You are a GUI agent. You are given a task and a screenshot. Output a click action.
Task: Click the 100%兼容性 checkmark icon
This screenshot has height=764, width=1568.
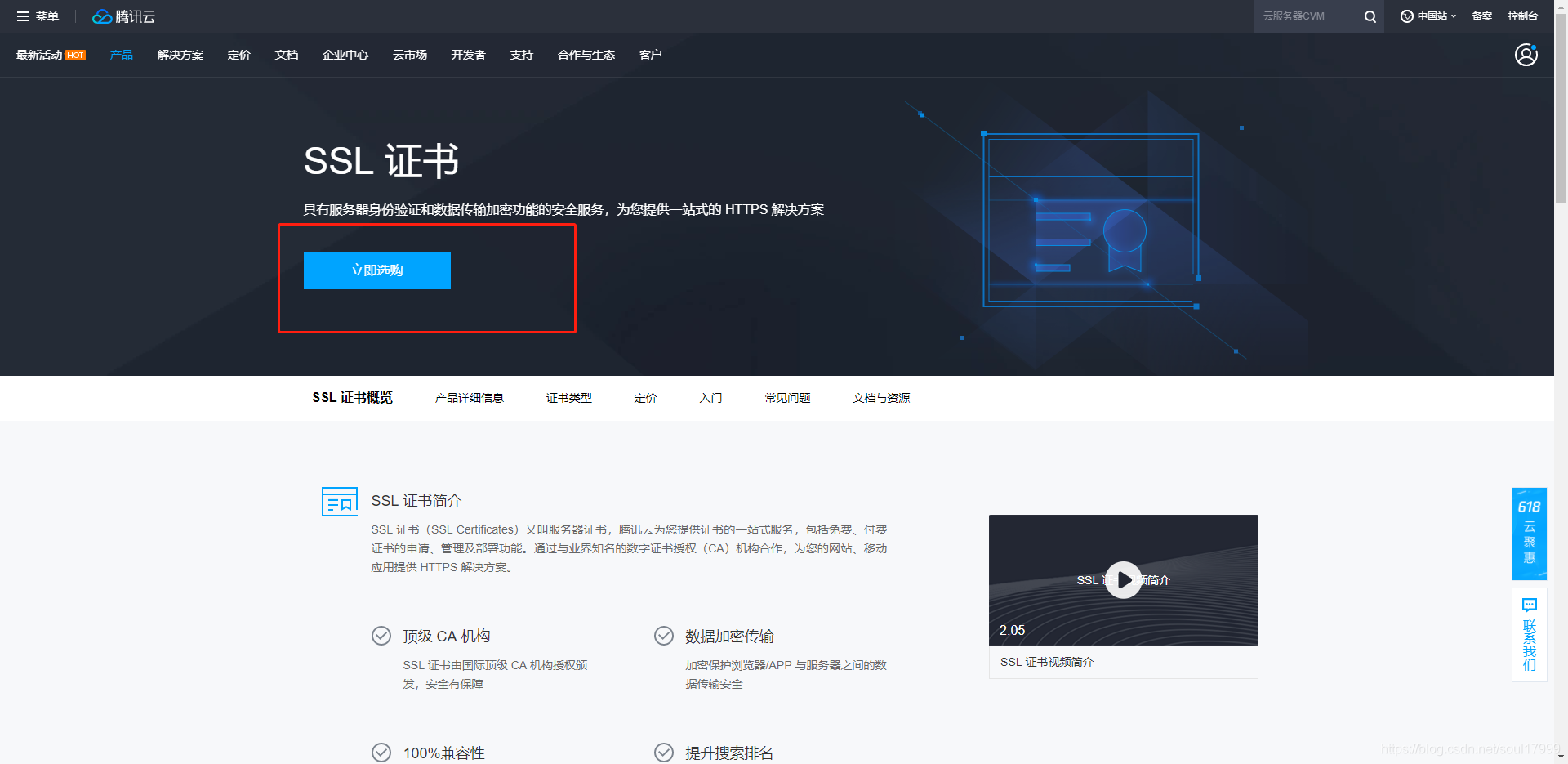pyautogui.click(x=381, y=753)
